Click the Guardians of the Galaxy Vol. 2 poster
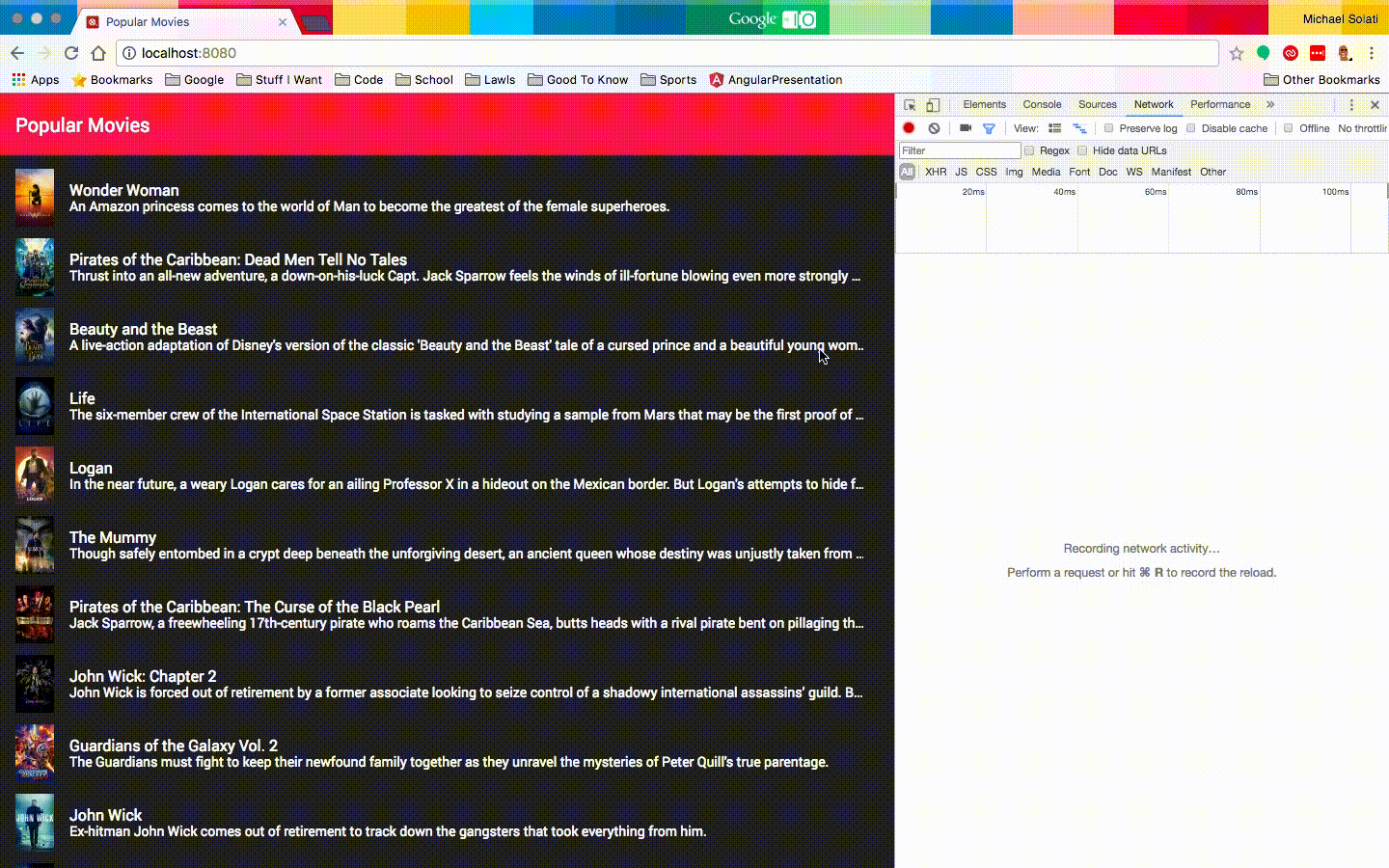 tap(35, 753)
